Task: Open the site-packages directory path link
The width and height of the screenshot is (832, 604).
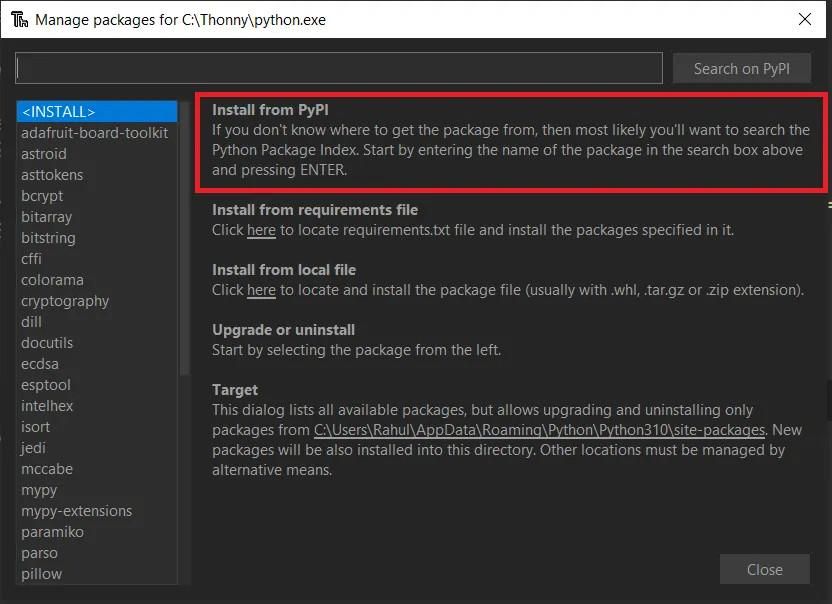Action: click(540, 430)
